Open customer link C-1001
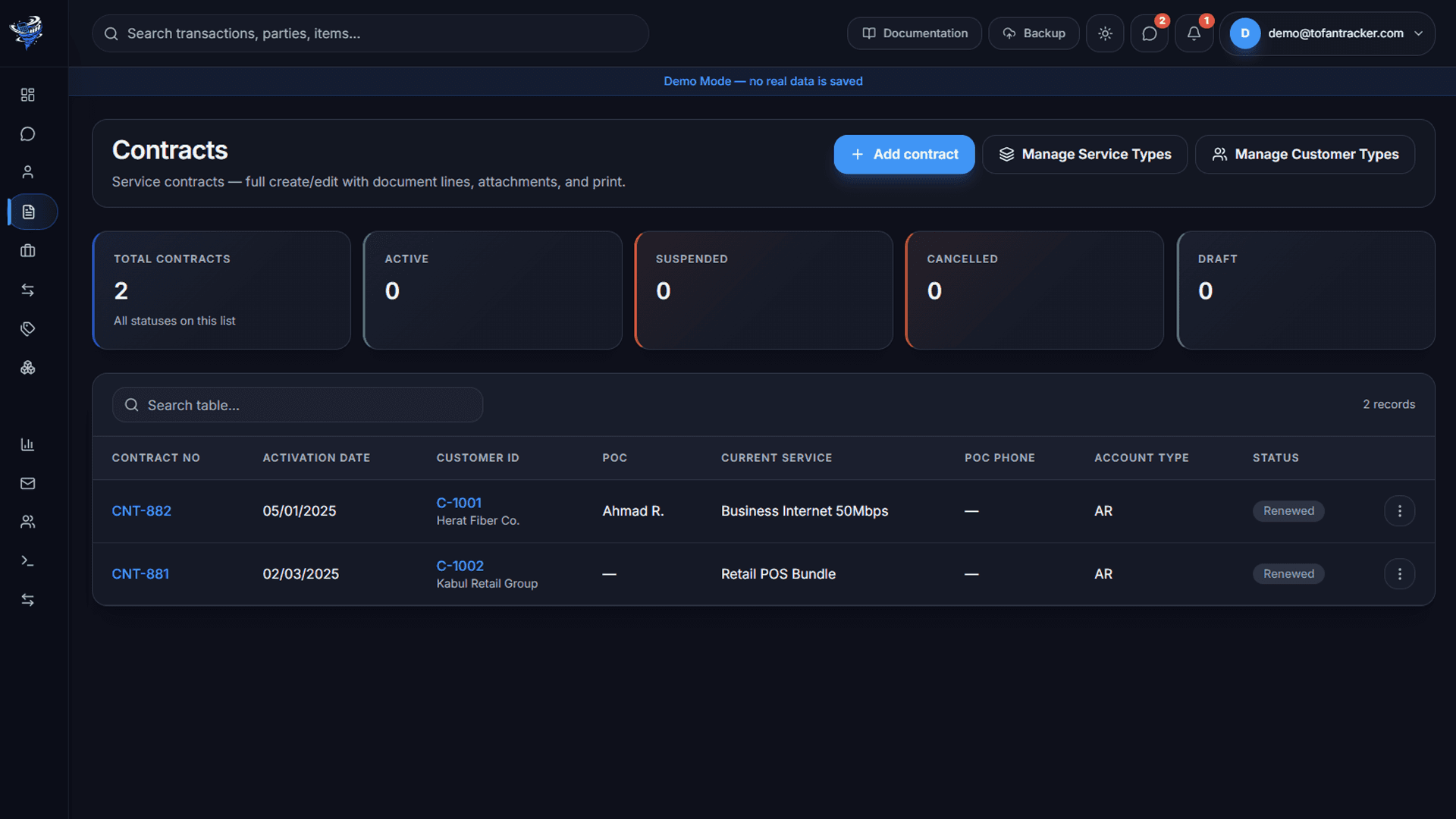Viewport: 1456px width, 819px height. coord(459,503)
